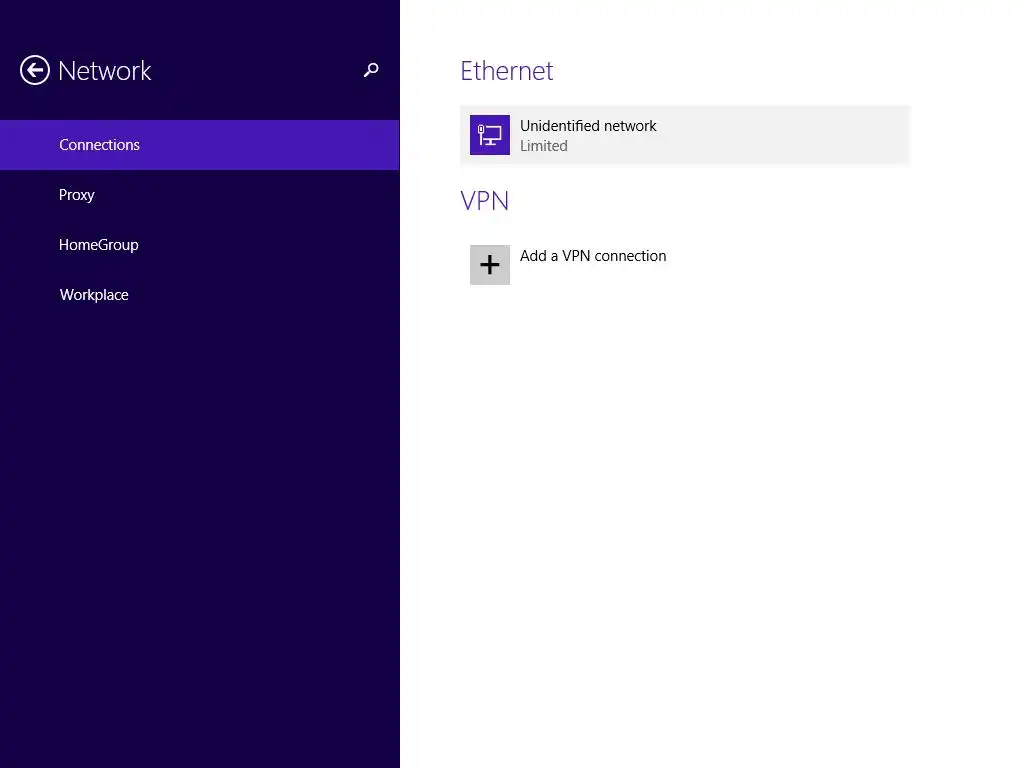
Task: Open the Unidentified network label
Action: (x=588, y=126)
